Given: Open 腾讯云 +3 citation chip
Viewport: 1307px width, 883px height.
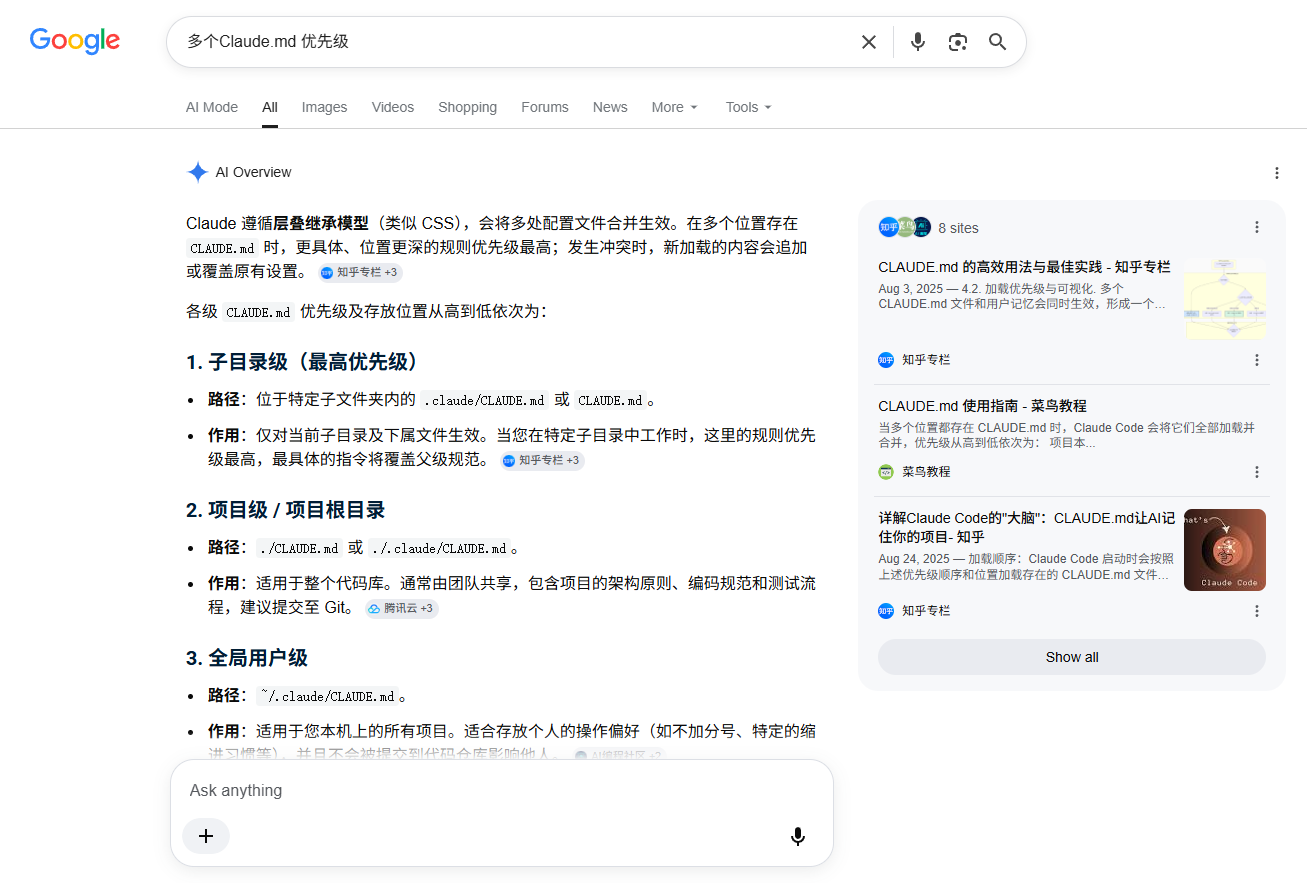Looking at the screenshot, I should click(401, 608).
